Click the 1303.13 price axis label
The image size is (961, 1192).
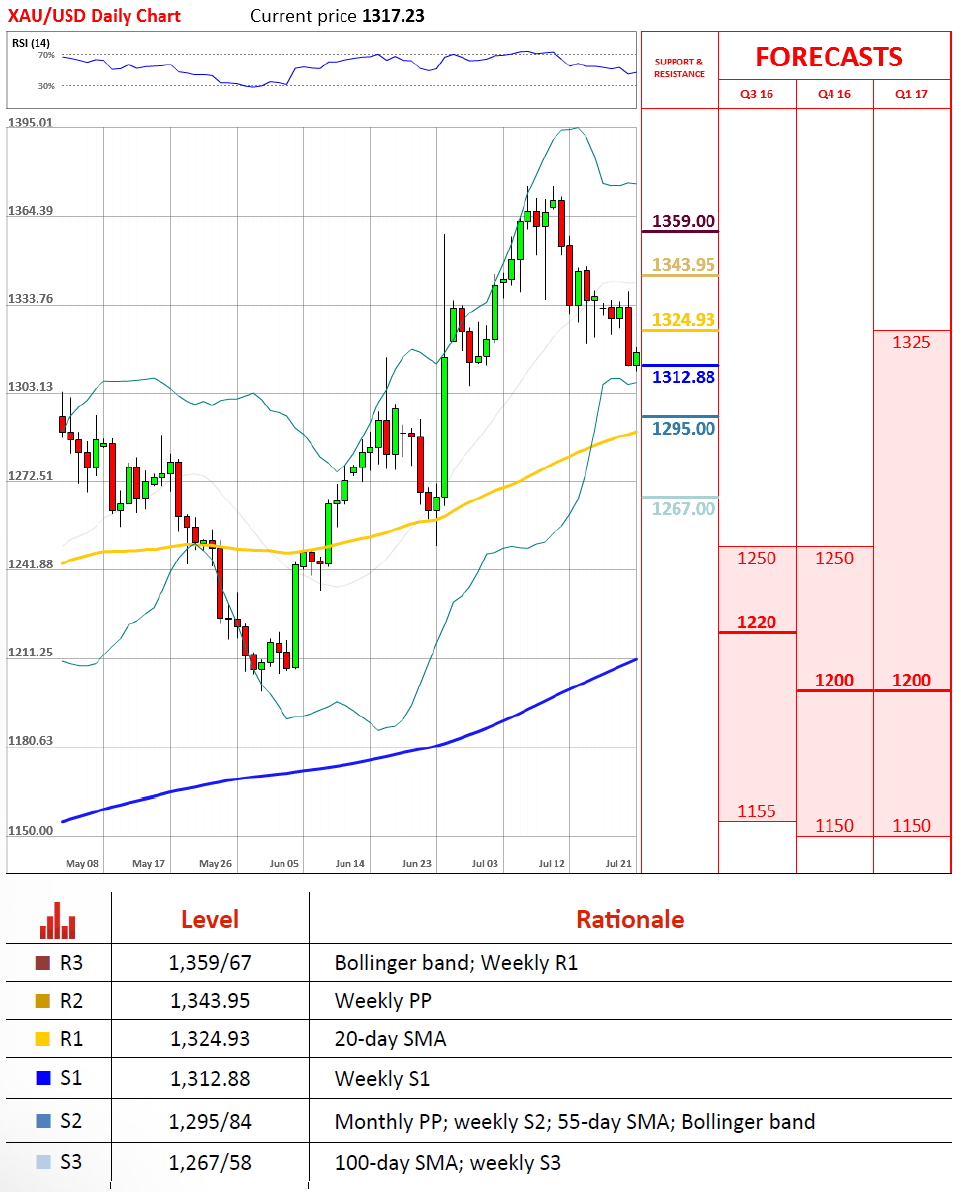pos(30,387)
